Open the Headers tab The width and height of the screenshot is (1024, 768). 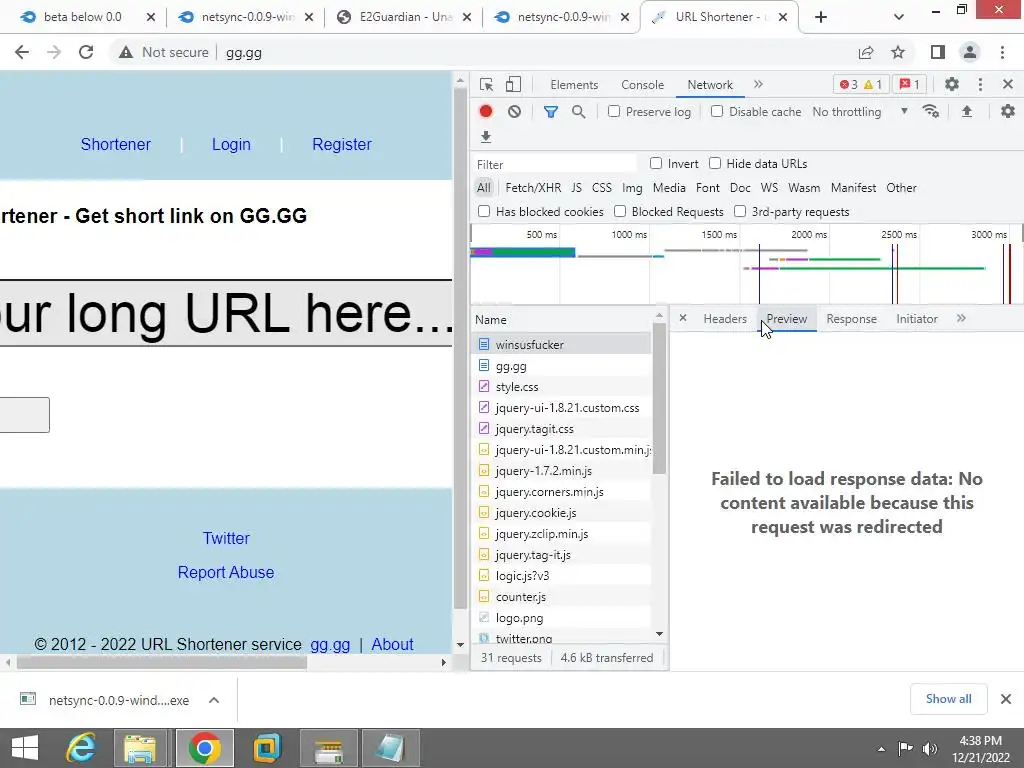pos(725,319)
